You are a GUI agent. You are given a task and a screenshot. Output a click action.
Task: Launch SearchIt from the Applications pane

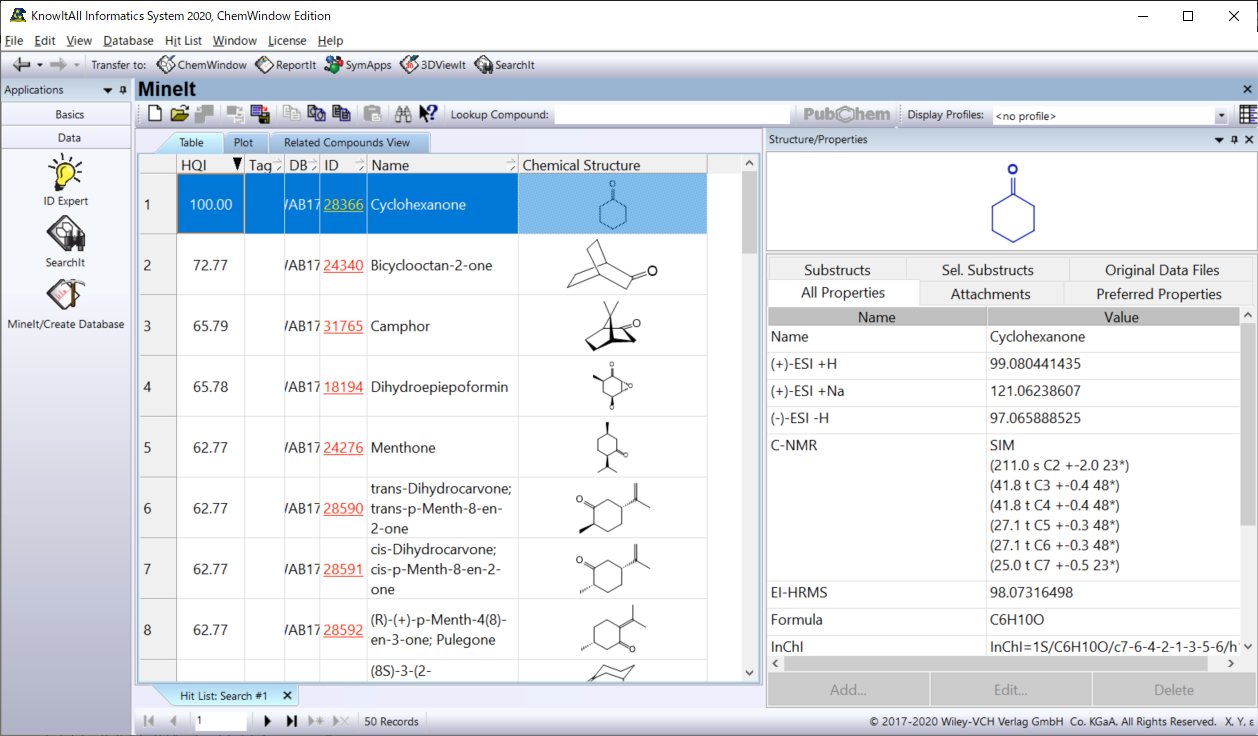65,242
